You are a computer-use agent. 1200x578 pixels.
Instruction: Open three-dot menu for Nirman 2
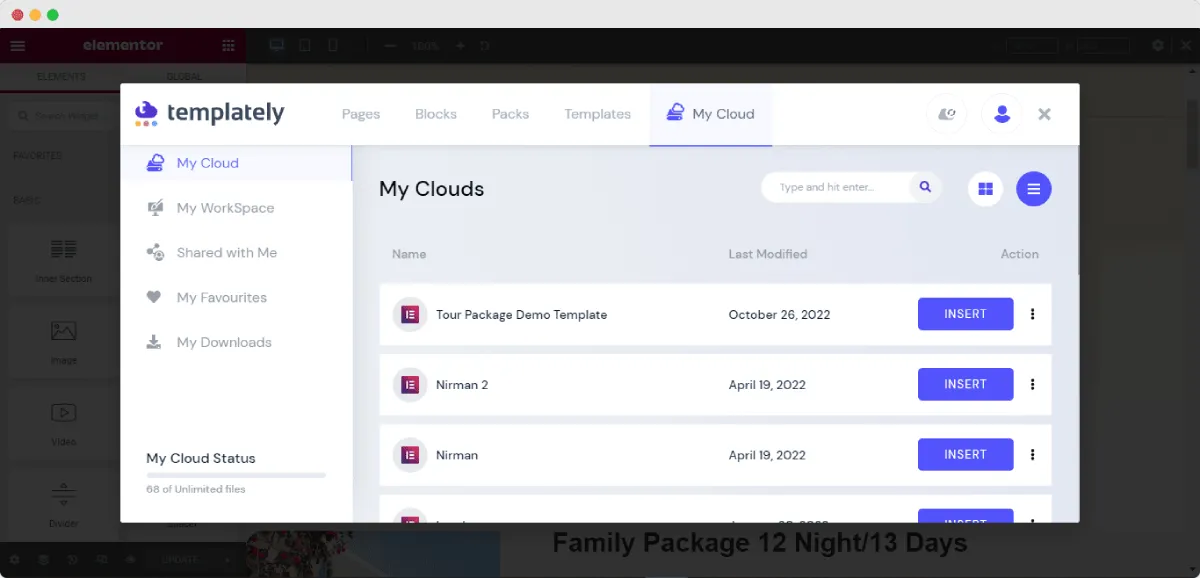coord(1032,384)
